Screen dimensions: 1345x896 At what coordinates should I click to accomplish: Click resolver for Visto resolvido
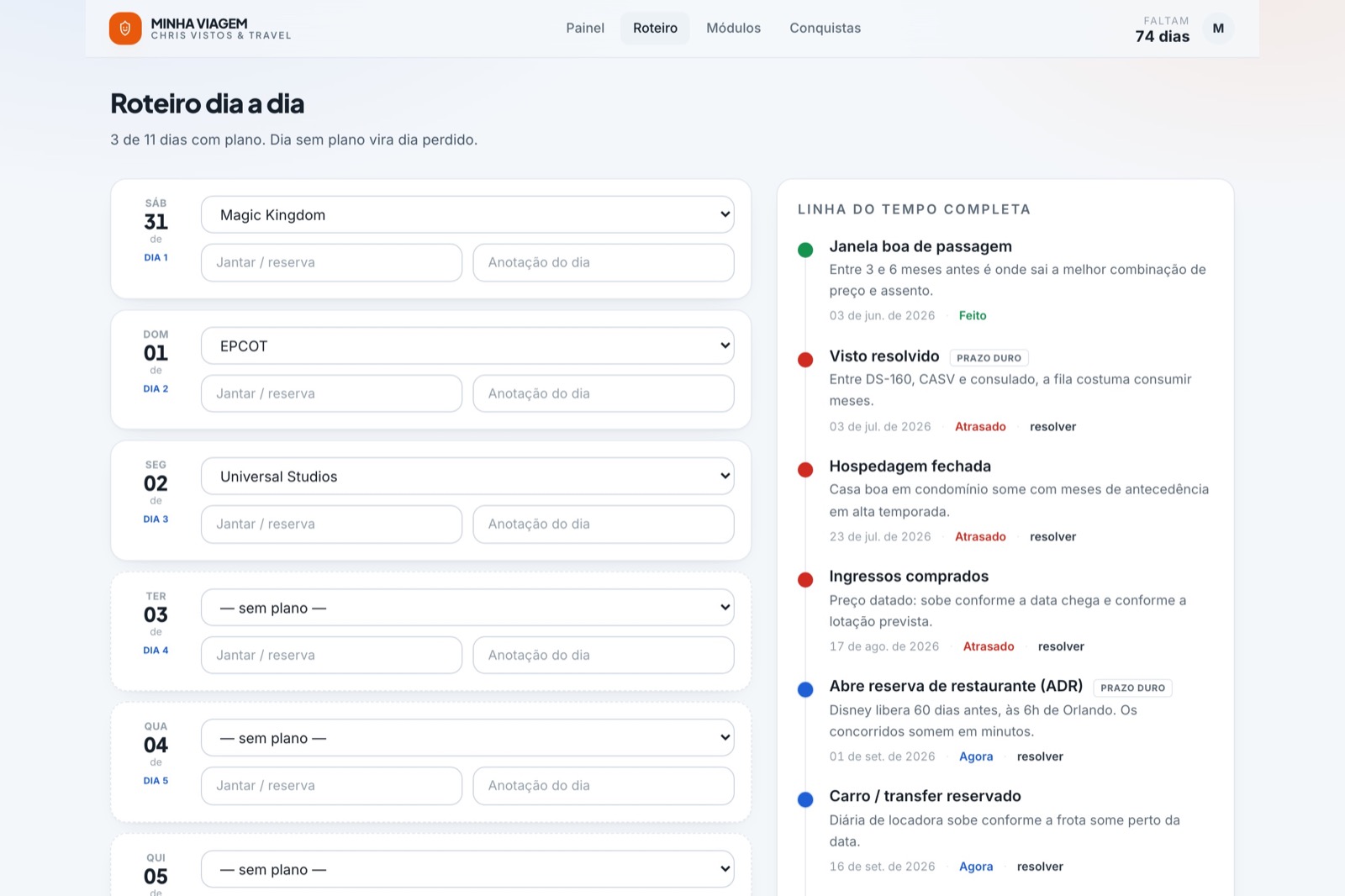[1052, 426]
